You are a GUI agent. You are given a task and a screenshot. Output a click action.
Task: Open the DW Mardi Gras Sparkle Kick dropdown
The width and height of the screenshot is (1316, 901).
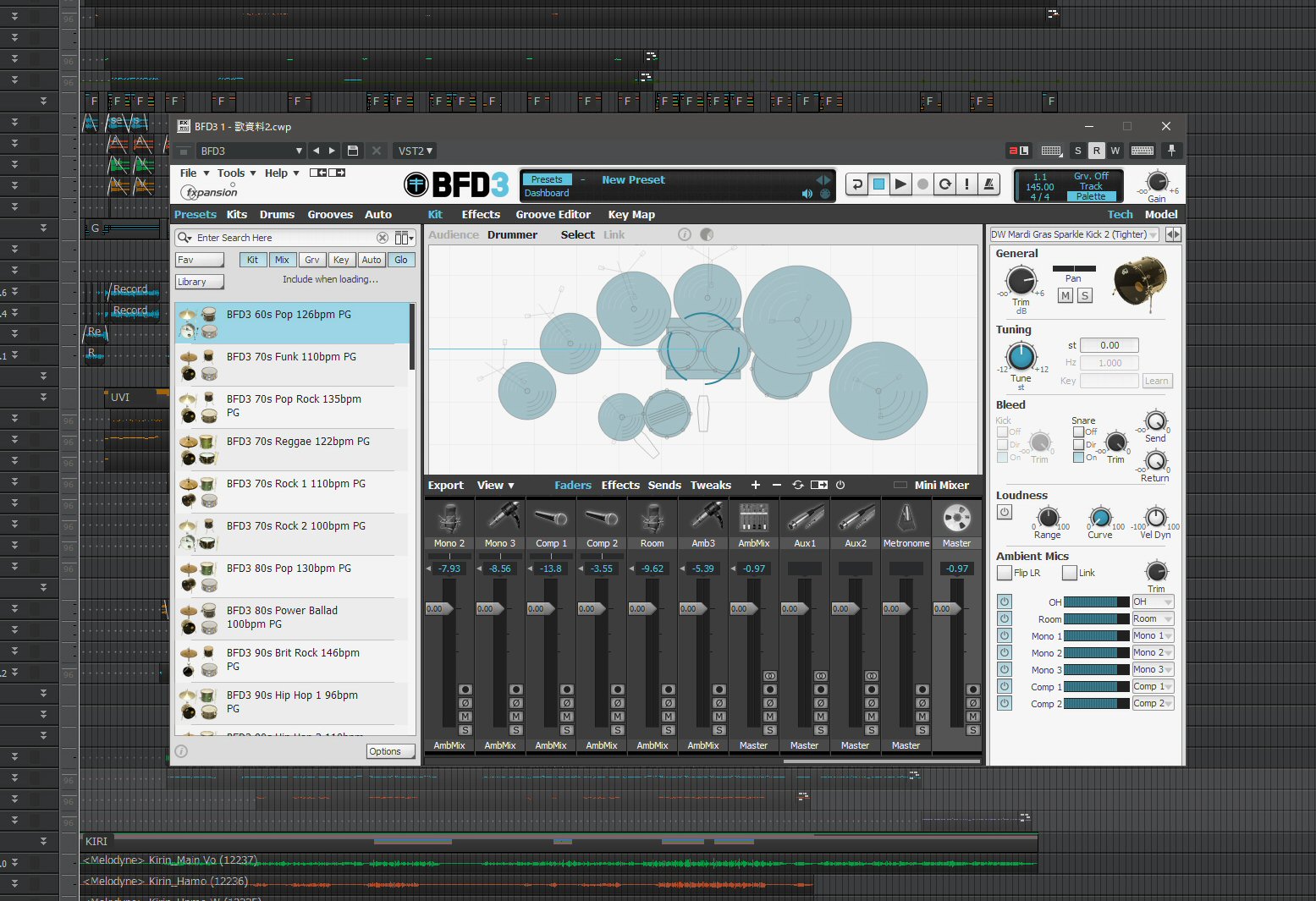[x=1075, y=234]
